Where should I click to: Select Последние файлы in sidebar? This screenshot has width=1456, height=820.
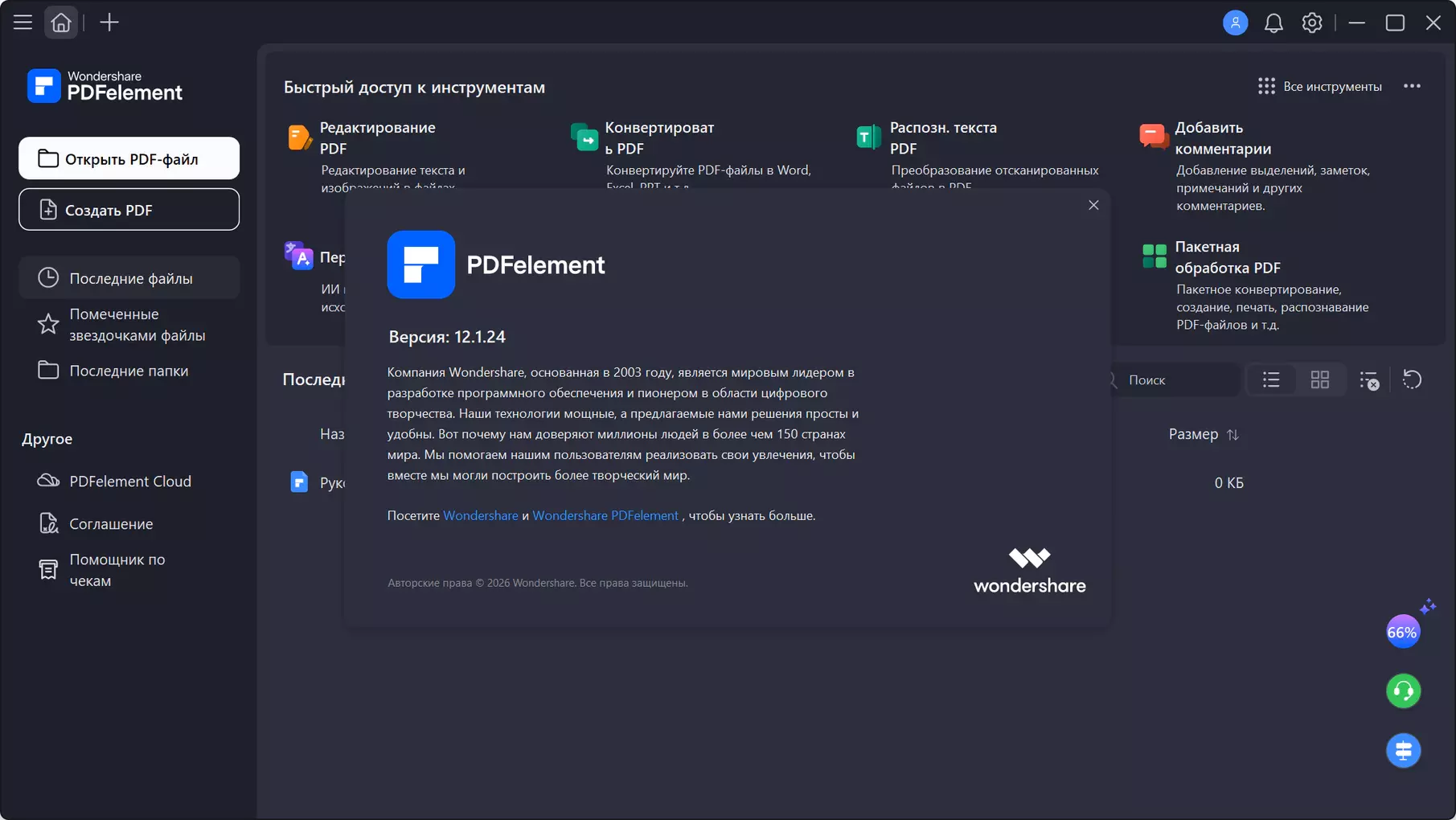[x=129, y=278]
